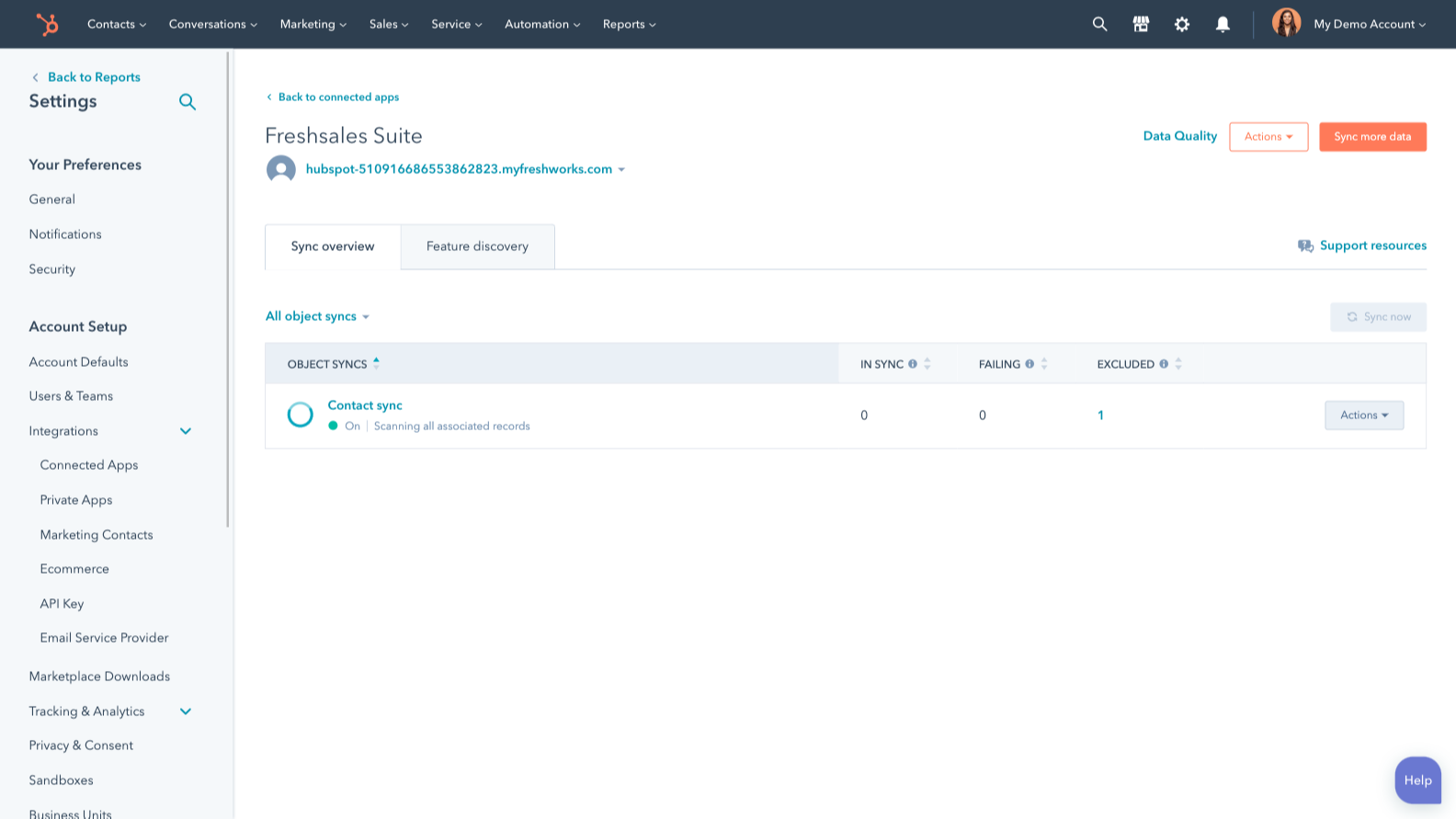Click the settings gear icon
1456x819 pixels.
(1182, 24)
